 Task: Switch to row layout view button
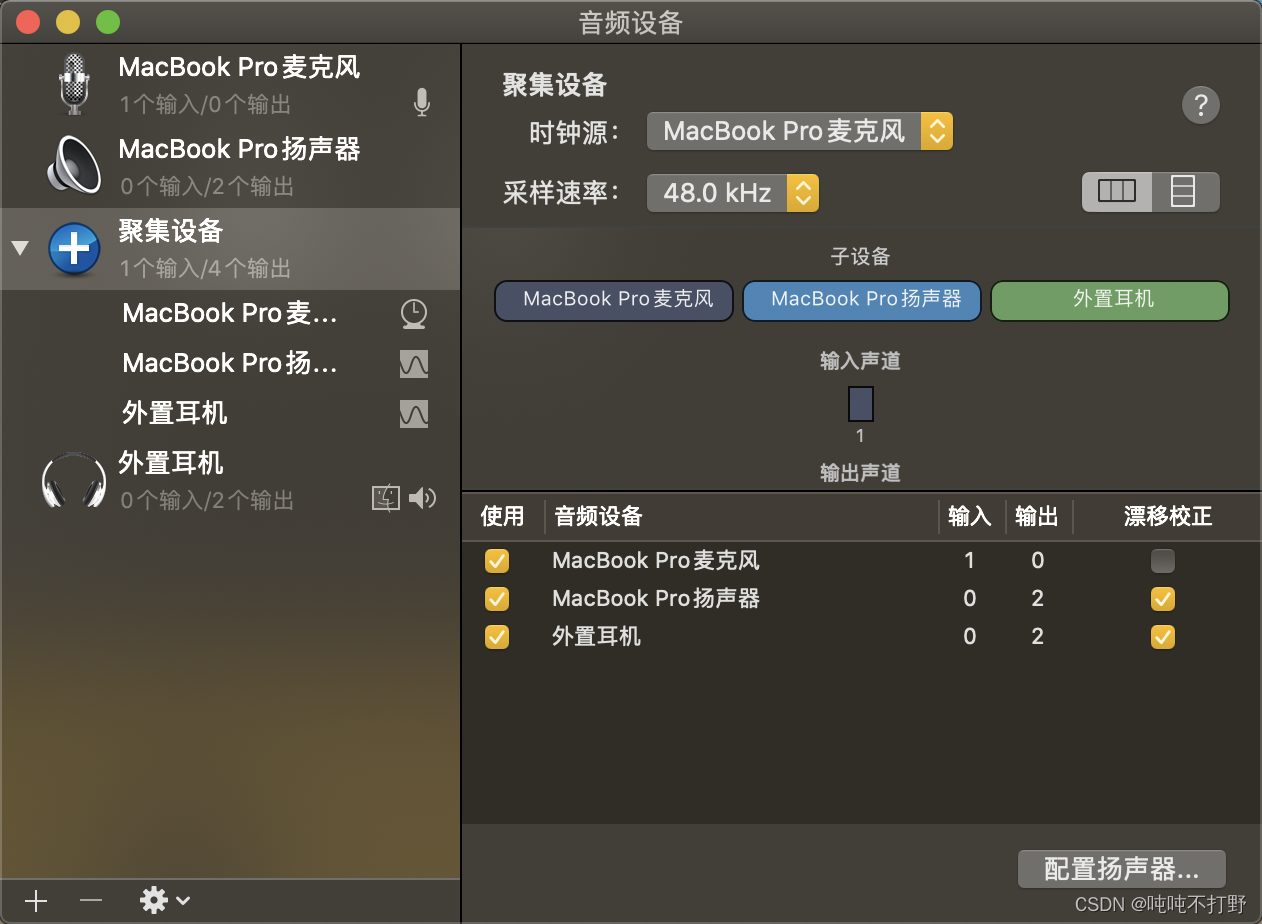click(1185, 192)
